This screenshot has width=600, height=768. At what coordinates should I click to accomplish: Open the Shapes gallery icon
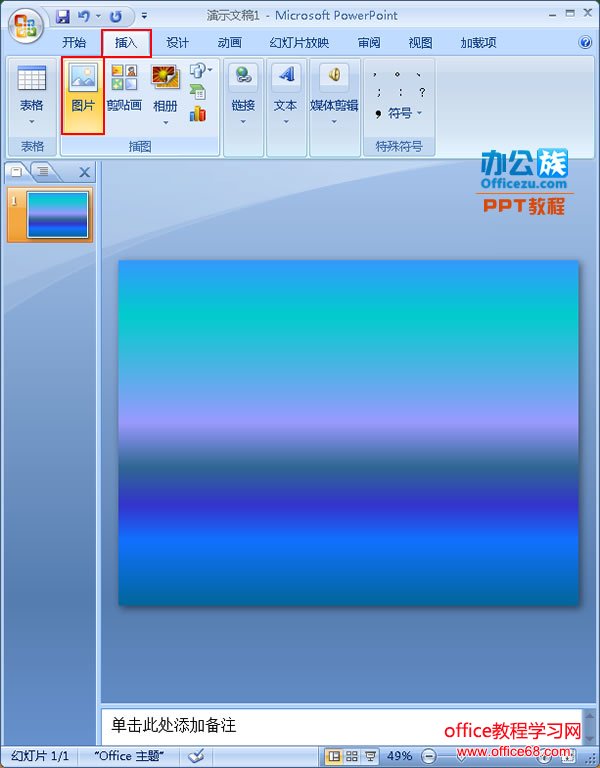[x=199, y=71]
